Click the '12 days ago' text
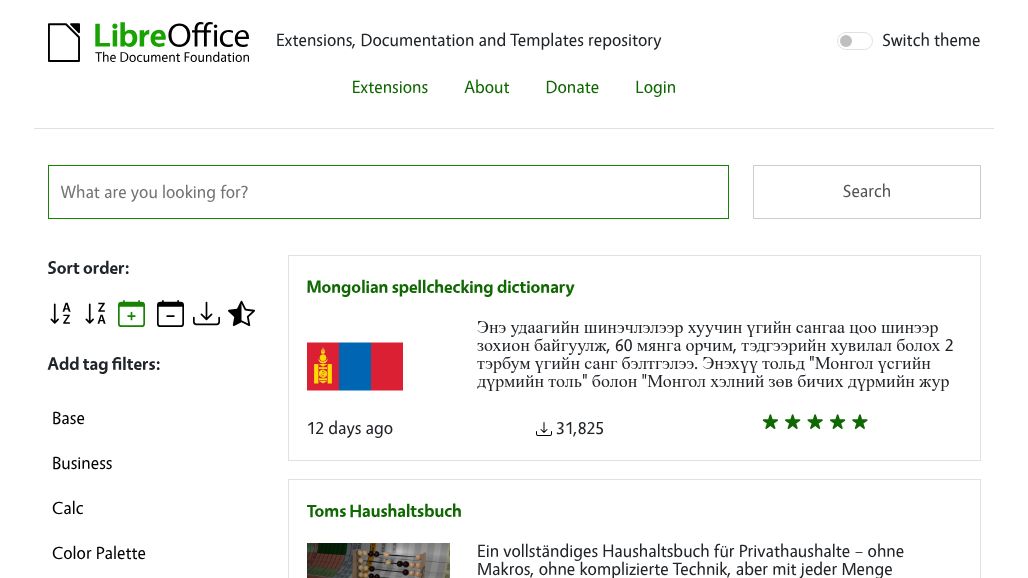This screenshot has width=1028, height=578. click(349, 429)
